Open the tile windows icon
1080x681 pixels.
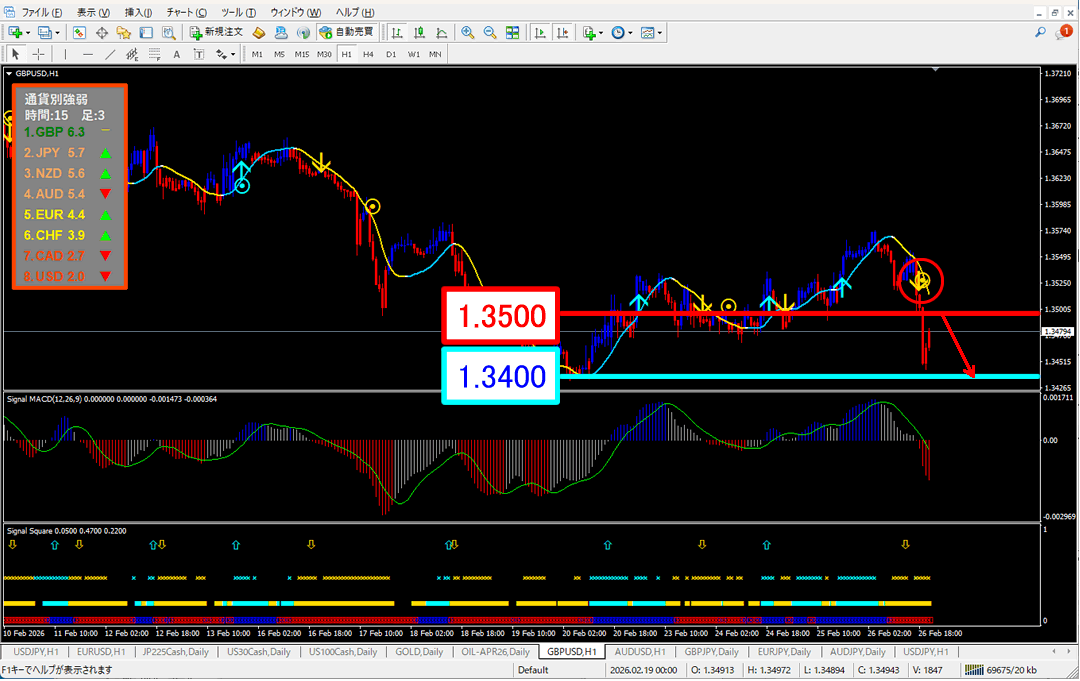513,32
